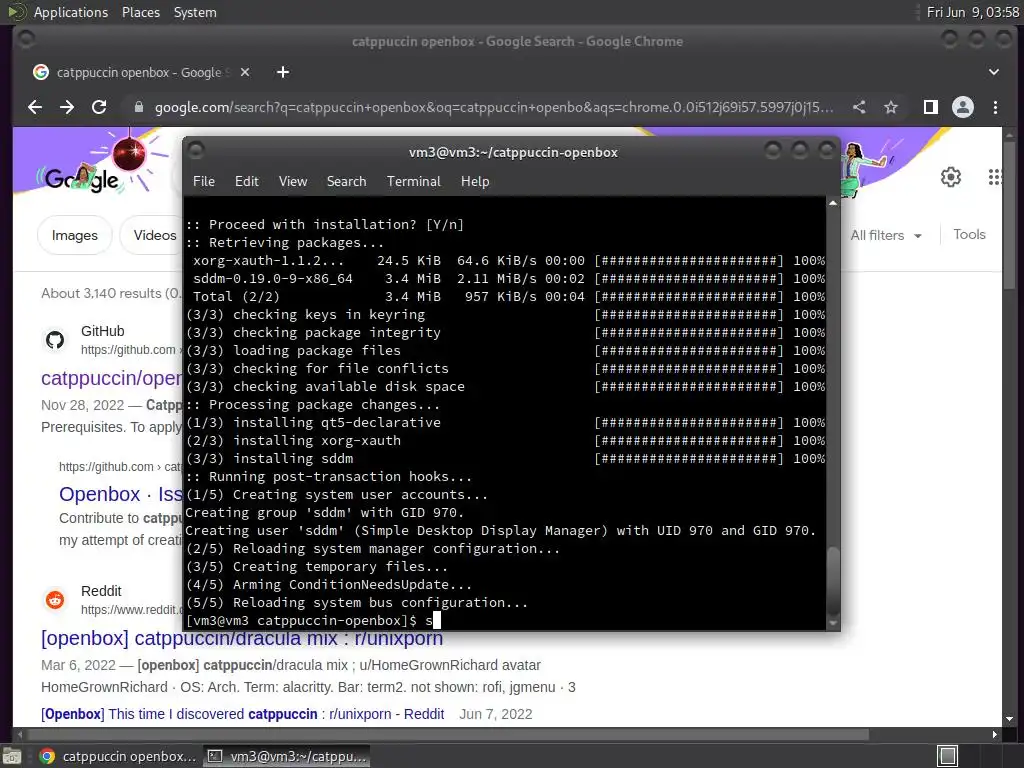Click workspace switcher in bottom panel
The height and width of the screenshot is (768, 1024).
tap(947, 756)
